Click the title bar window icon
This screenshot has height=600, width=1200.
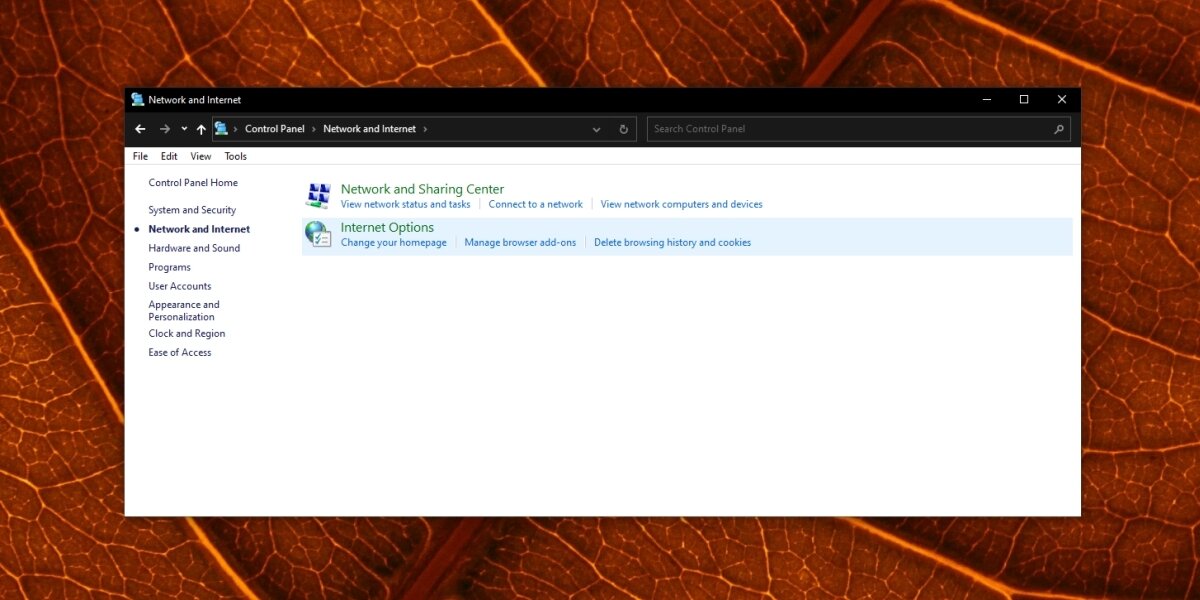(137, 100)
